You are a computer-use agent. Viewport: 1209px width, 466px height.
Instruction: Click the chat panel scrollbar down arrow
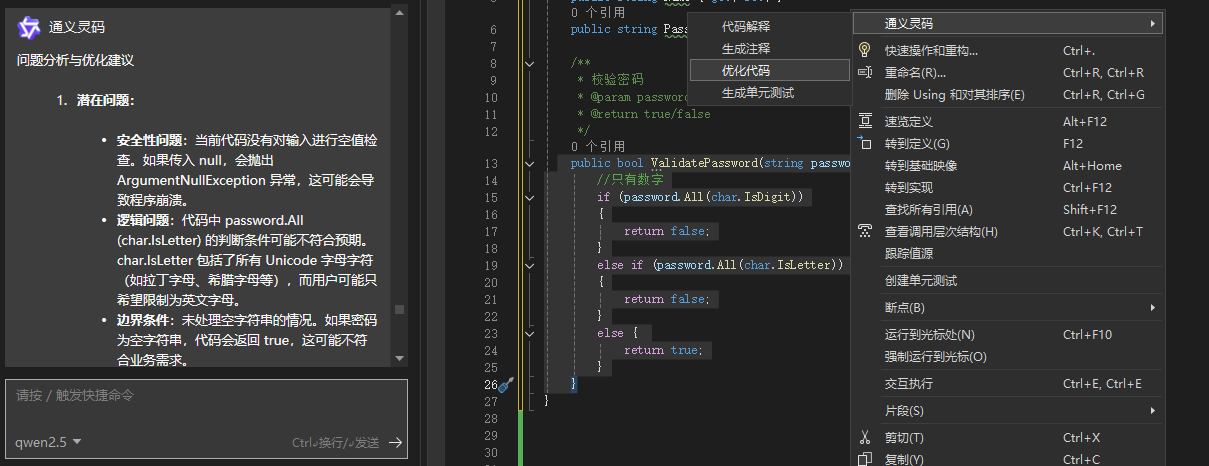[x=400, y=357]
